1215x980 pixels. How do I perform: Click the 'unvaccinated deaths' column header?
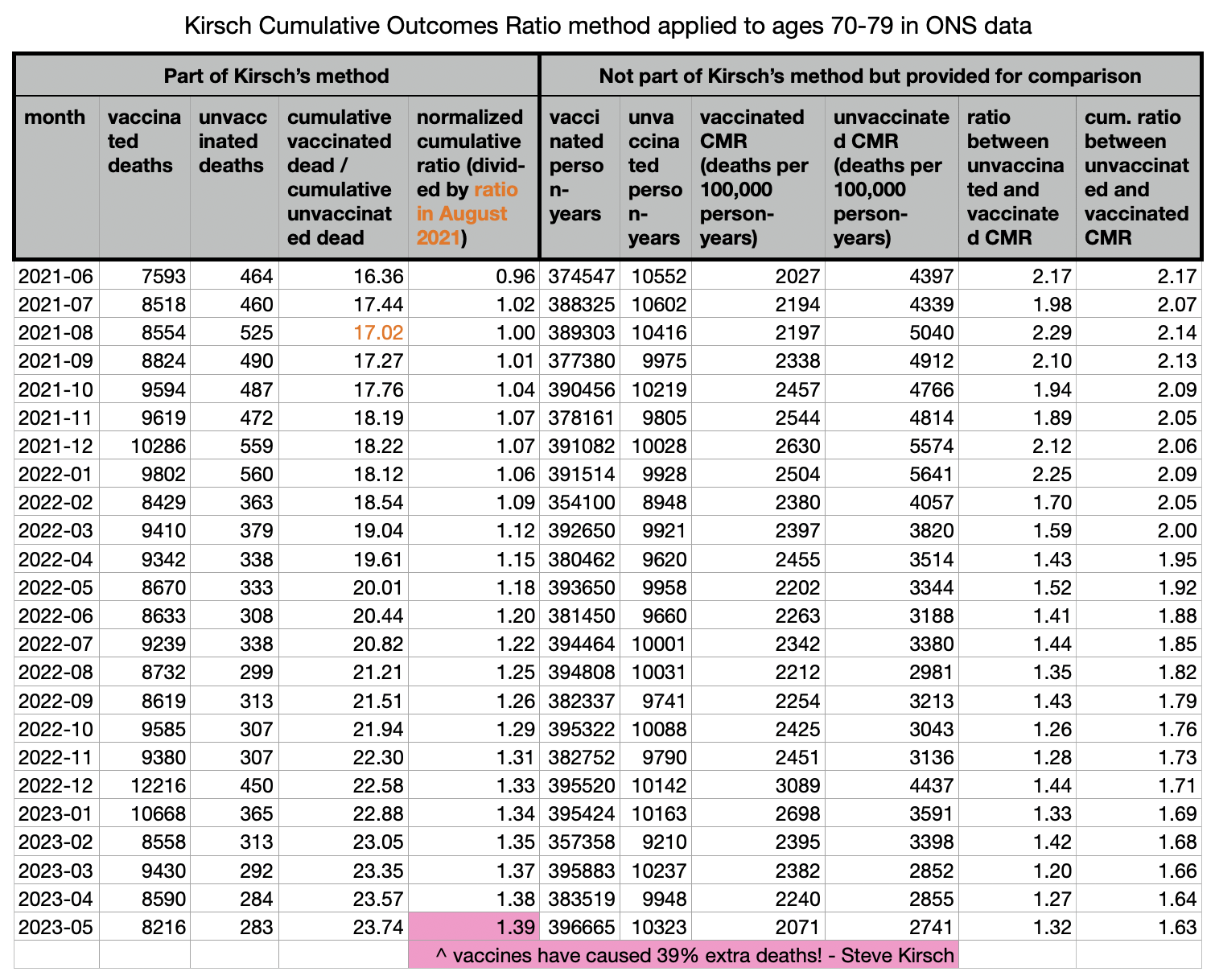[x=233, y=142]
